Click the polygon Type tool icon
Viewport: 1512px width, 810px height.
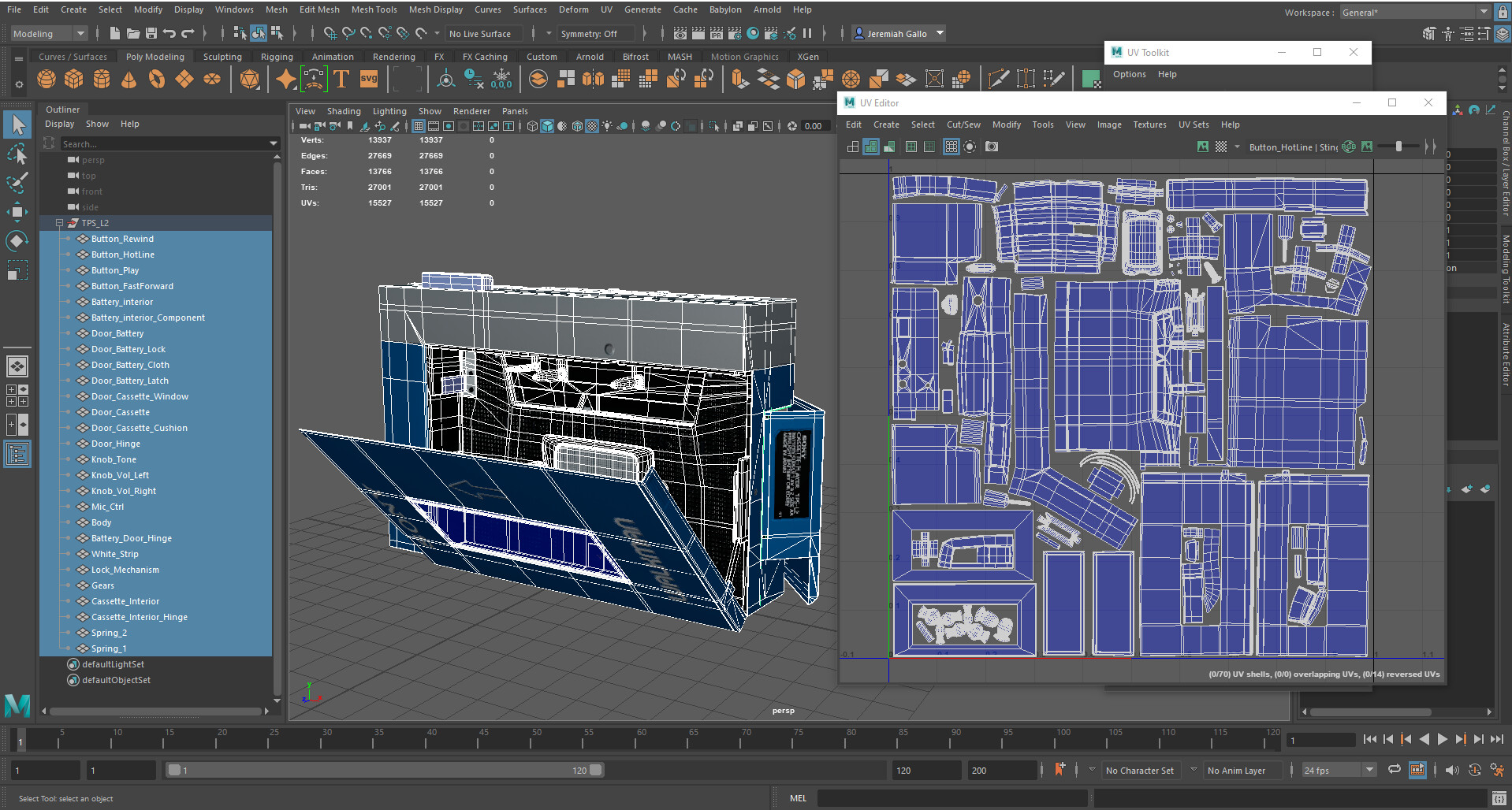coord(341,80)
